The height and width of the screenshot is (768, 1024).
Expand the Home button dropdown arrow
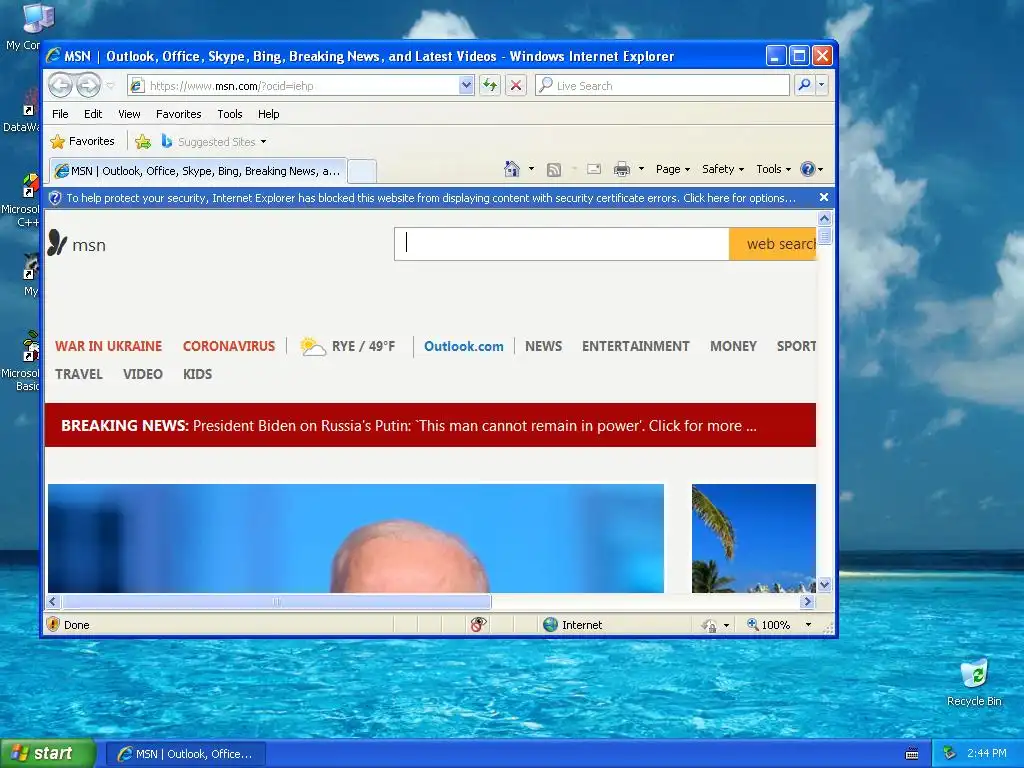[531, 169]
